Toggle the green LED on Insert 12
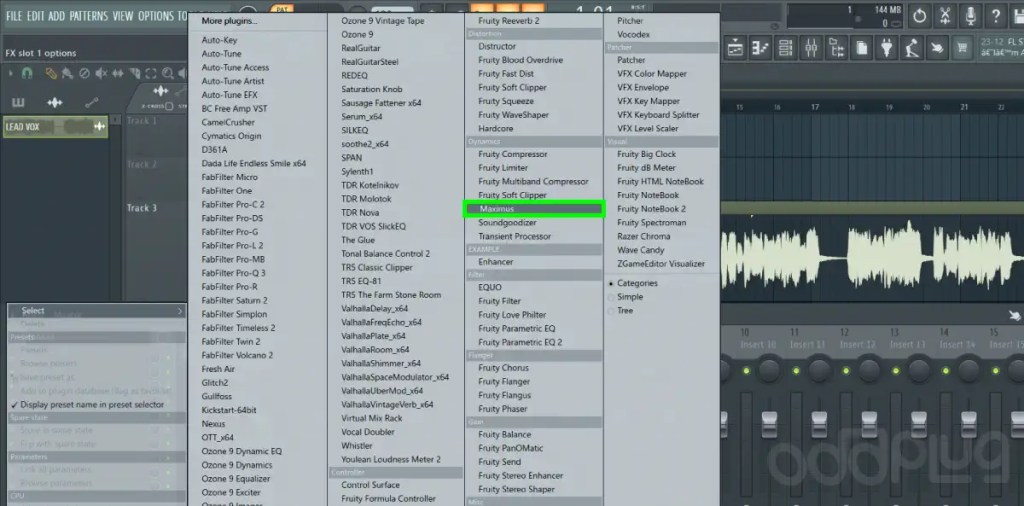Viewport: 1024px width, 506px height. (x=846, y=371)
